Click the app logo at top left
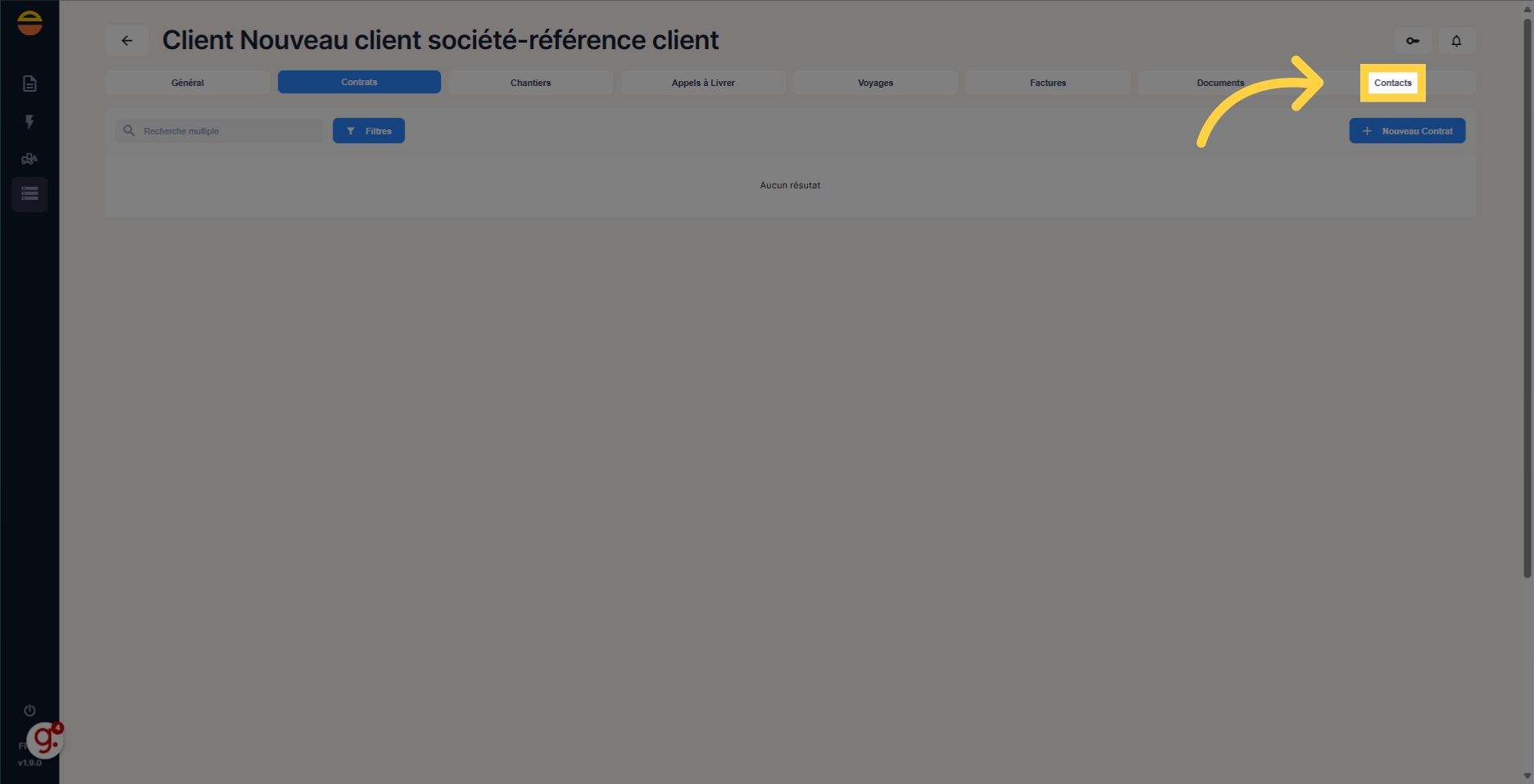1534x784 pixels. point(29,22)
